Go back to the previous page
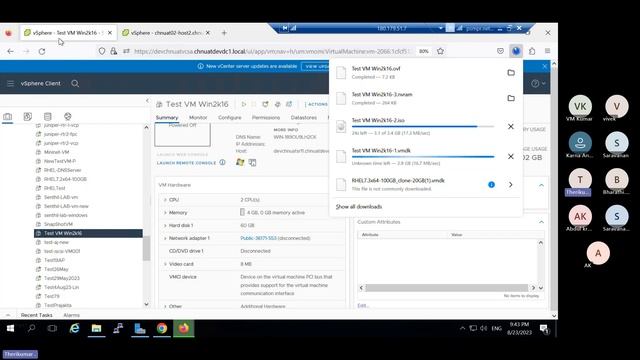 tap(11, 51)
